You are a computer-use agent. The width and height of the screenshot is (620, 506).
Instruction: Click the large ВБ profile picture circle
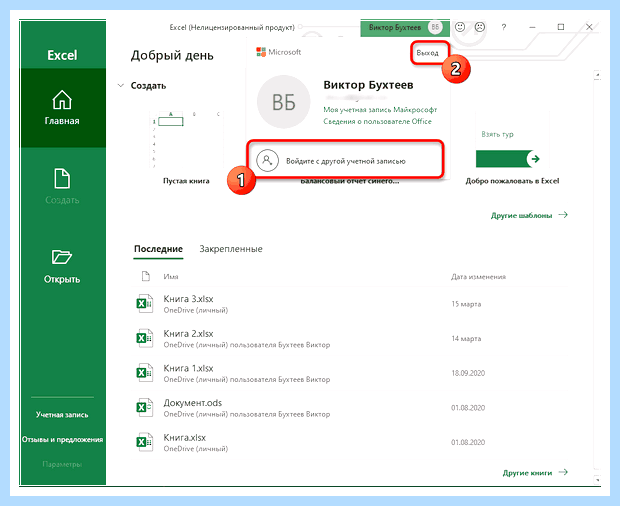284,102
